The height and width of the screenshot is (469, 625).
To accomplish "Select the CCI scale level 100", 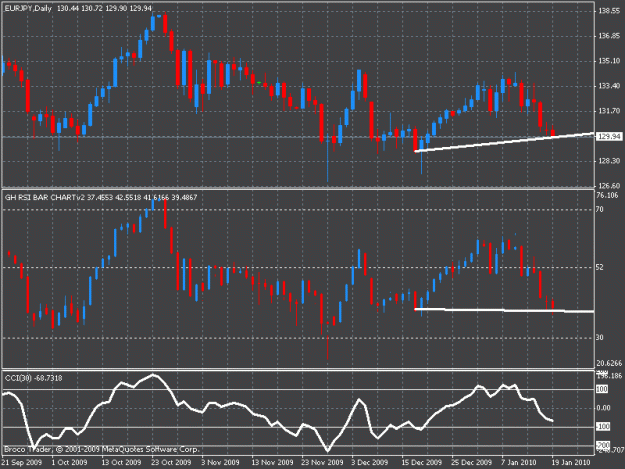I will pyautogui.click(x=602, y=389).
